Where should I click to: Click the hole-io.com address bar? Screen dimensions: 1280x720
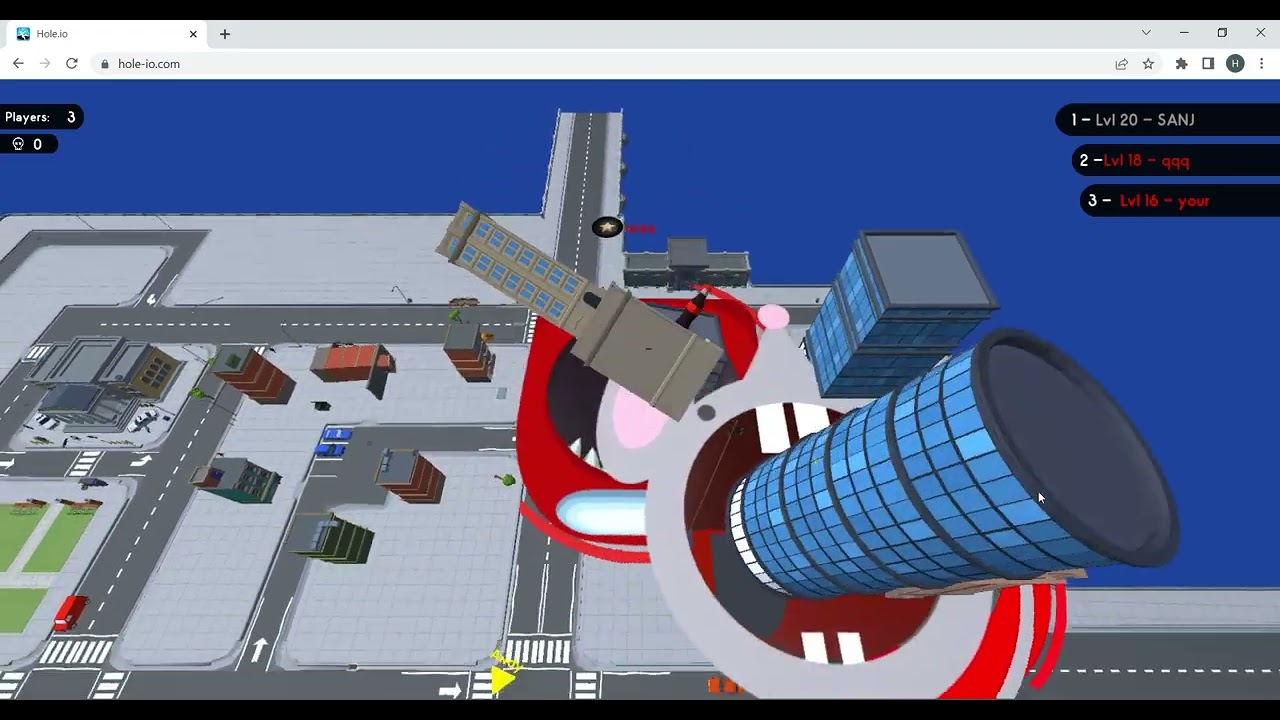pos(600,64)
